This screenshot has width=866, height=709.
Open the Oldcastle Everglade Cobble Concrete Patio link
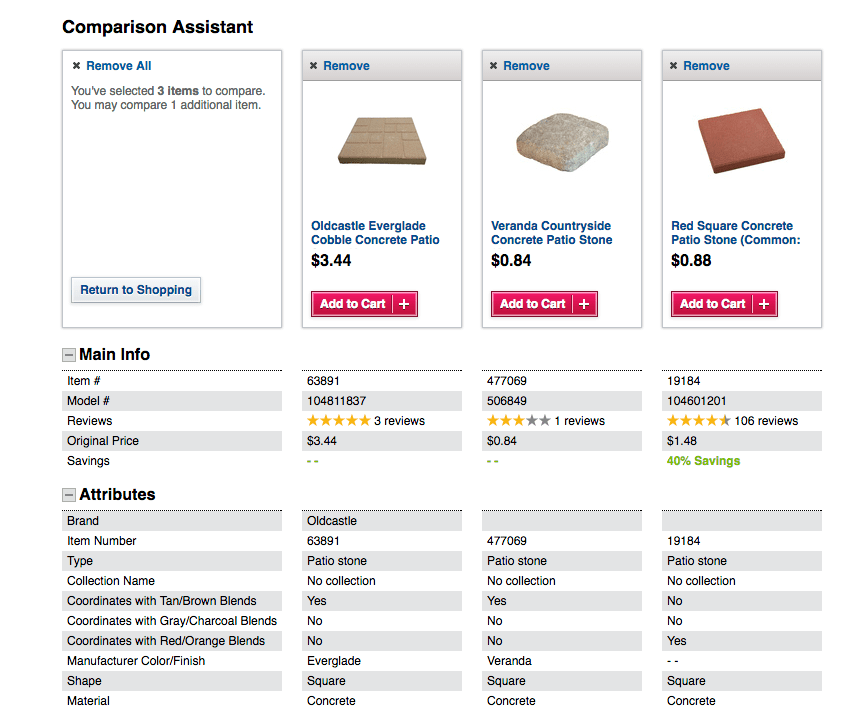tap(375, 233)
